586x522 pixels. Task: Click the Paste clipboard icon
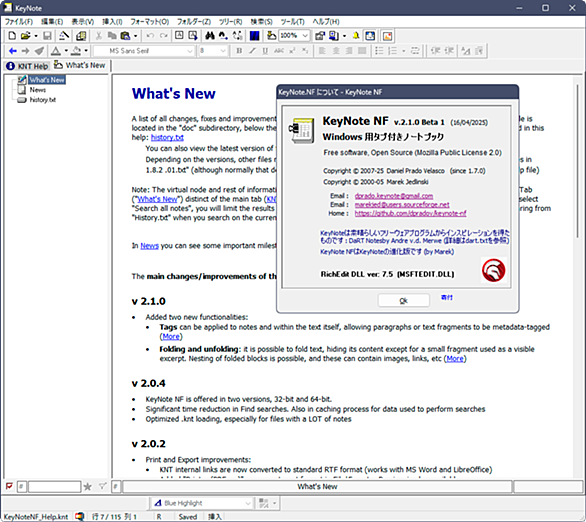(x=126, y=36)
